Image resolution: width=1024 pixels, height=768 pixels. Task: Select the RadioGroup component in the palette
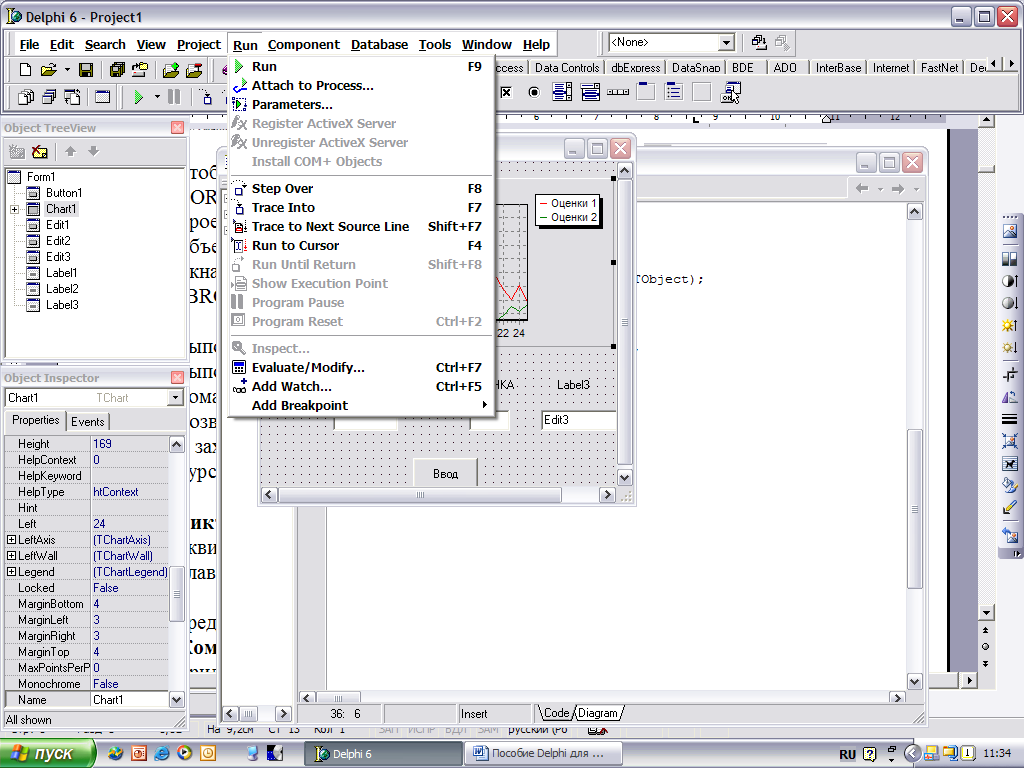tap(673, 92)
